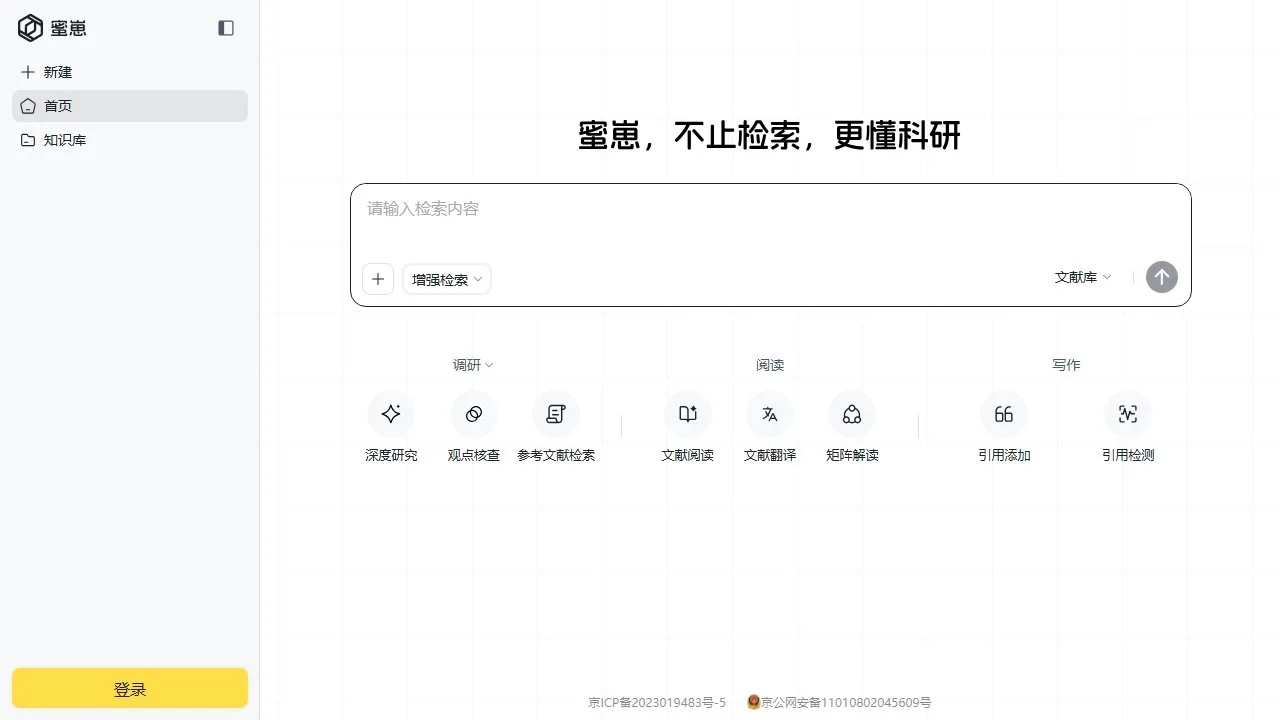
Task: Click the 写作 section label
Action: [x=1066, y=365]
